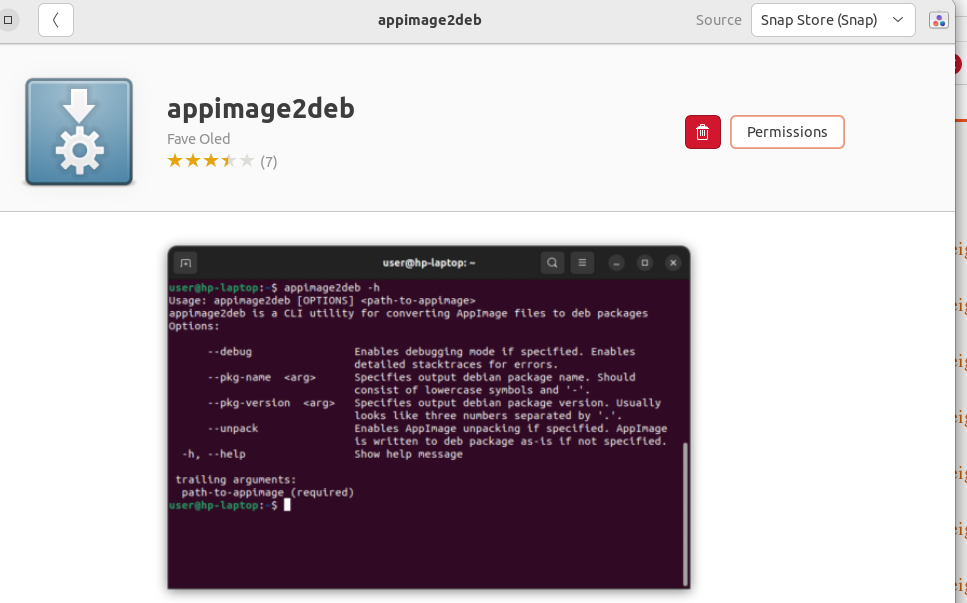Click the colored dots icon beside Source dropdown
Screen dimensions: 967x603
click(x=938, y=20)
